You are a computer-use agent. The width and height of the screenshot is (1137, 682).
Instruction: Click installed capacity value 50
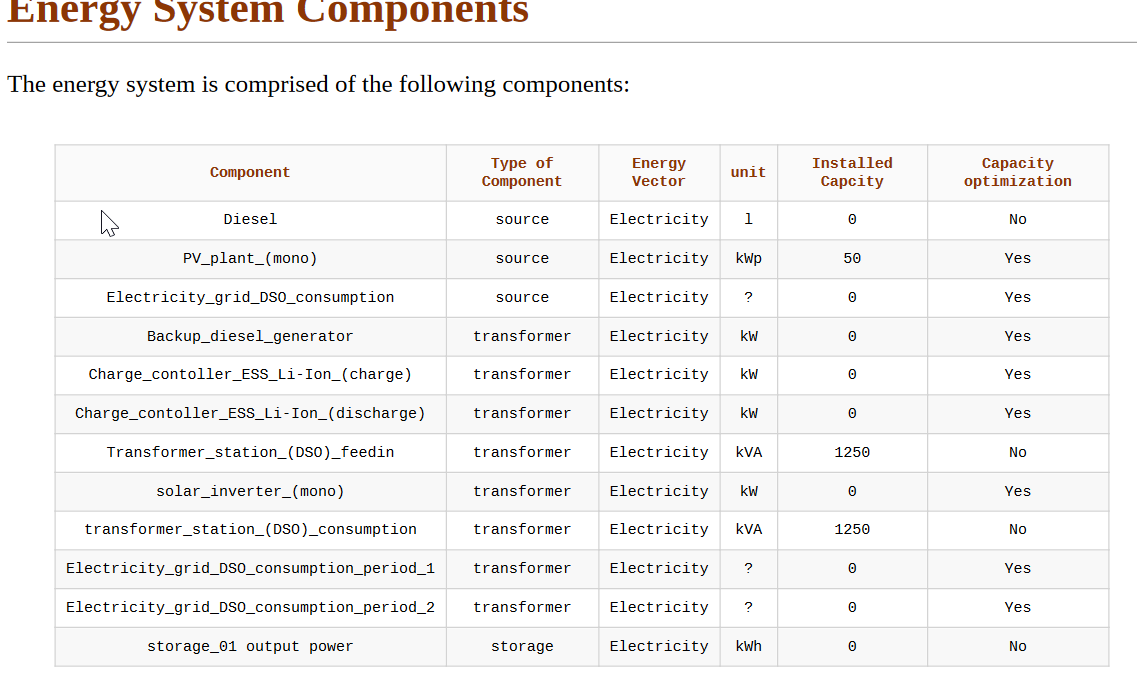point(852,259)
